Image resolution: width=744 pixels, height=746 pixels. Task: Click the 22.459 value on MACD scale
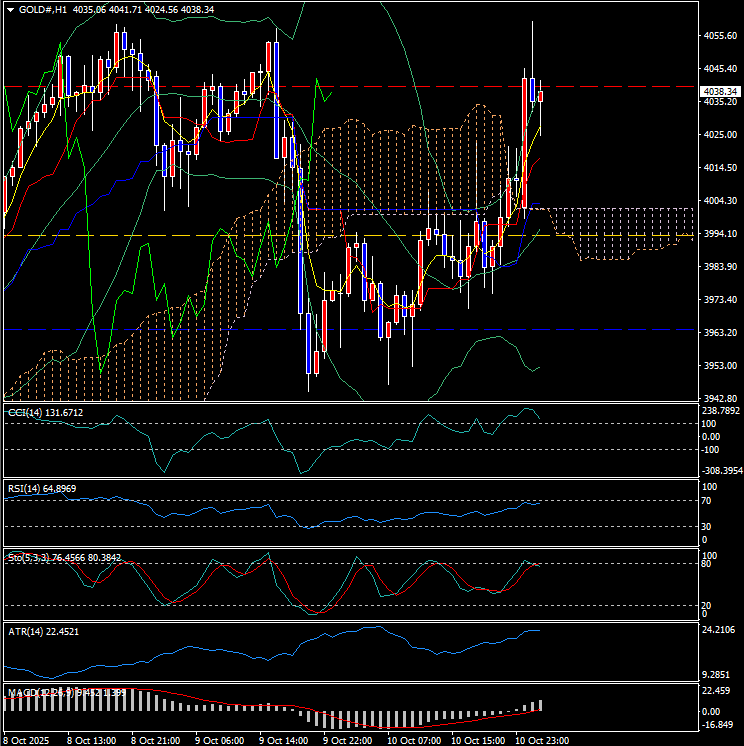click(x=720, y=692)
